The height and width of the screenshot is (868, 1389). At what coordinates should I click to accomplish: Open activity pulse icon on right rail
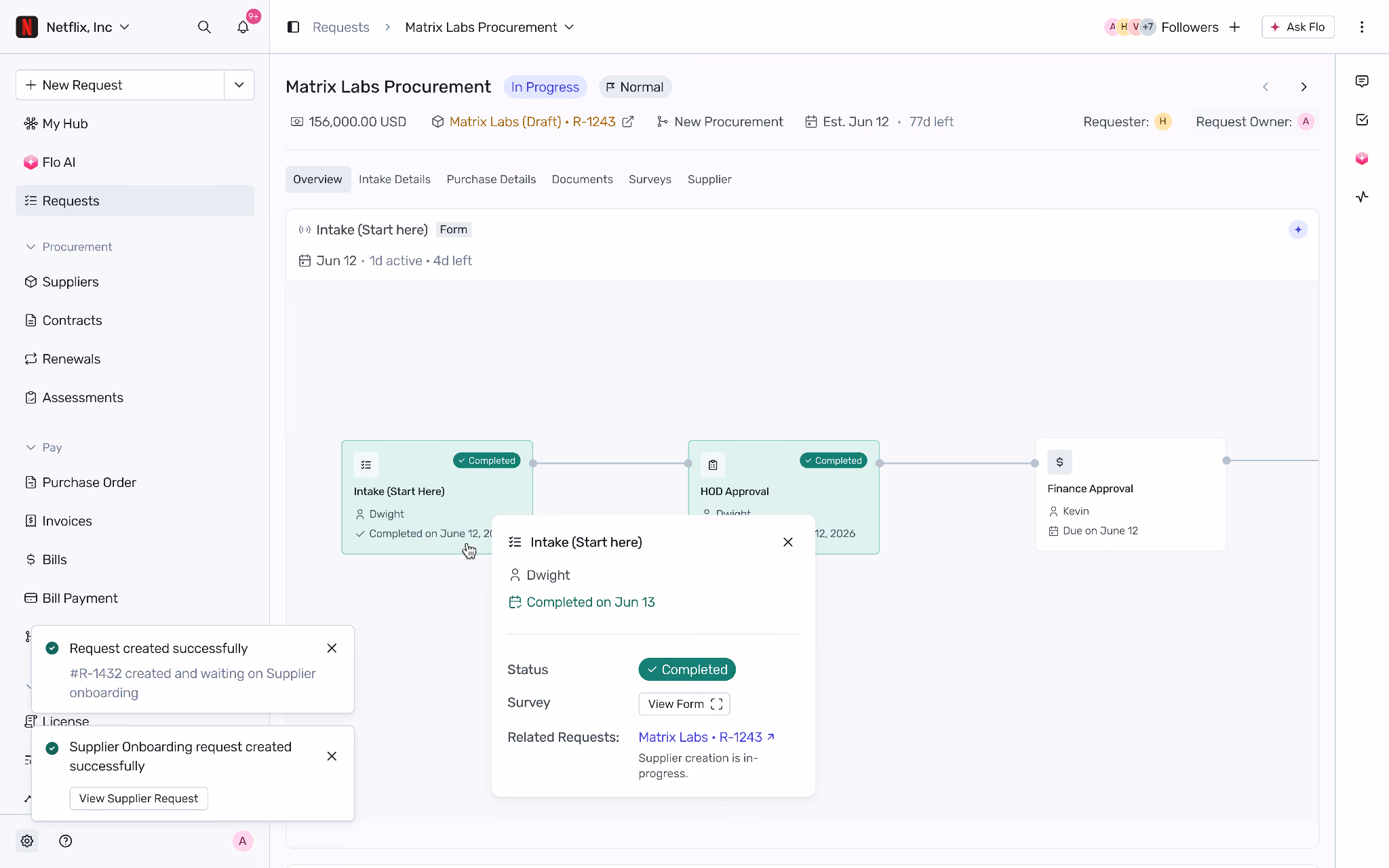point(1362,197)
